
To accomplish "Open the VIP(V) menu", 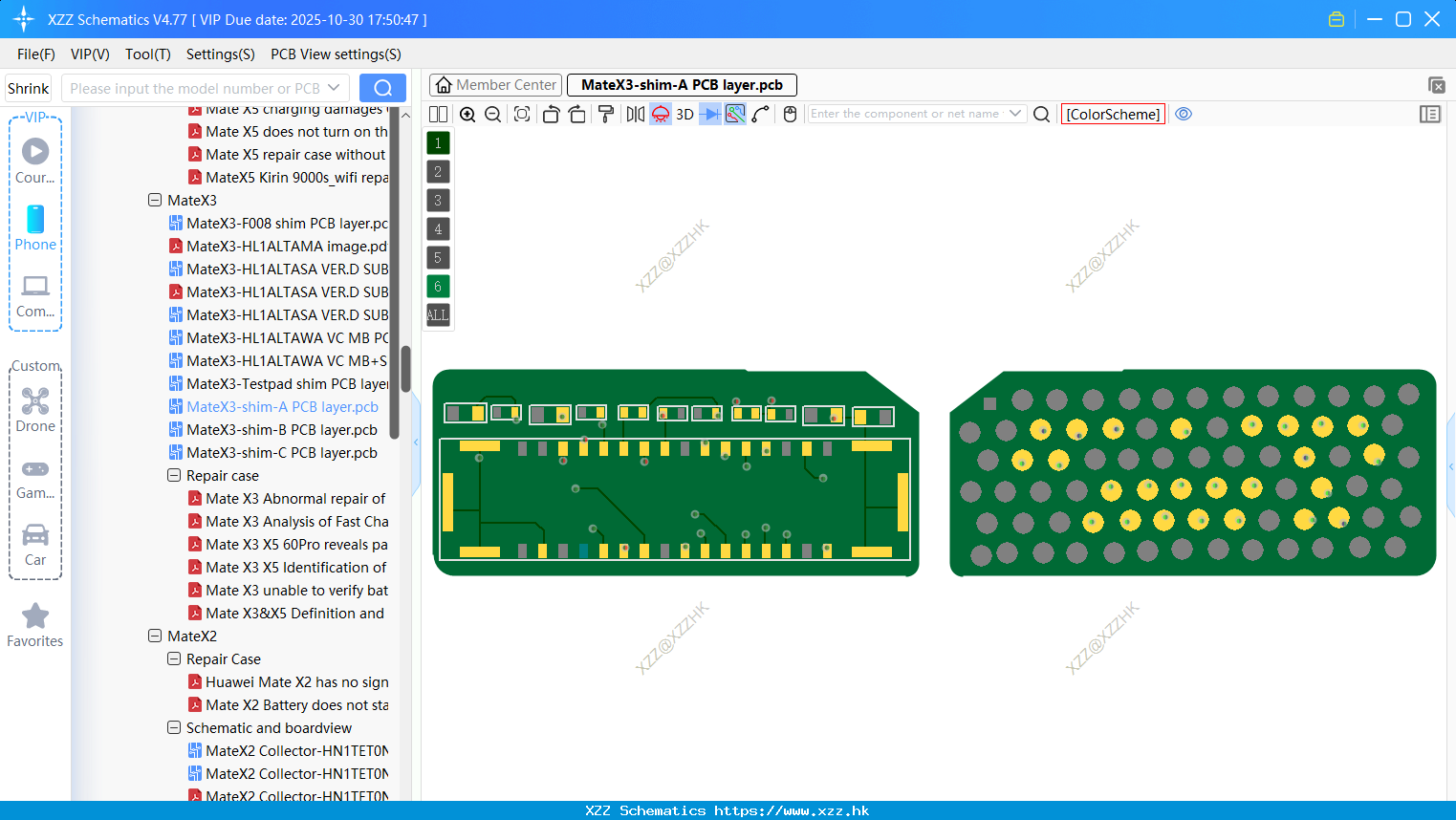I will pyautogui.click(x=90, y=54).
